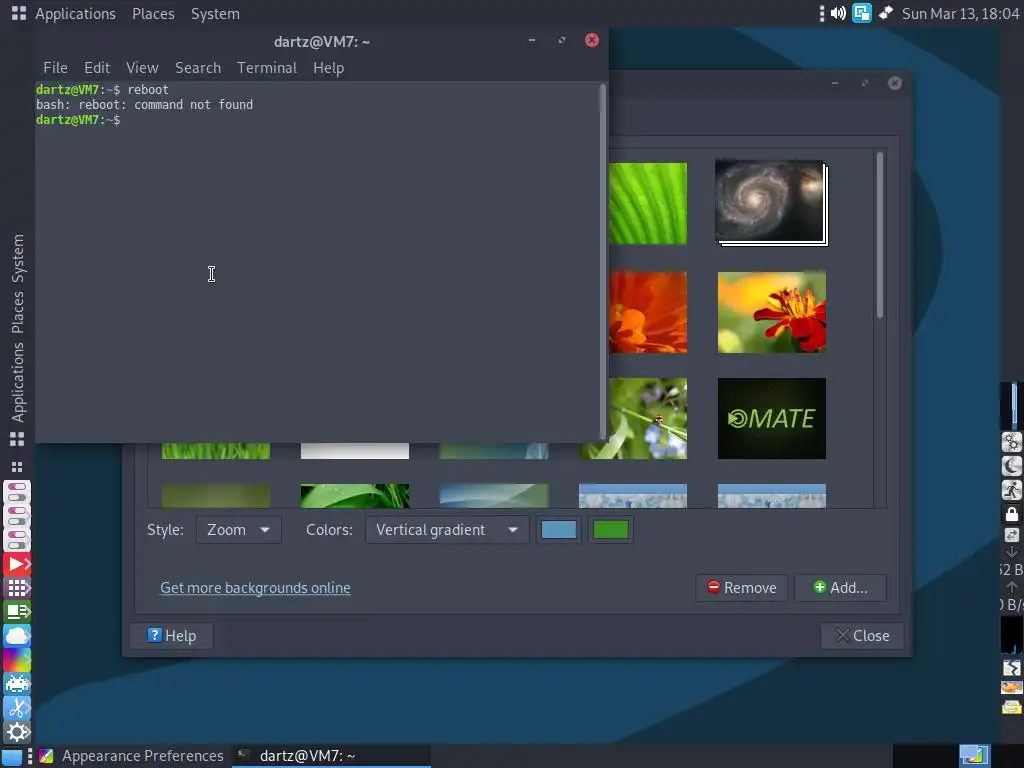Click the two-arrows swap icon in right panel
Screen dimensions: 1024x768
click(x=1011, y=535)
